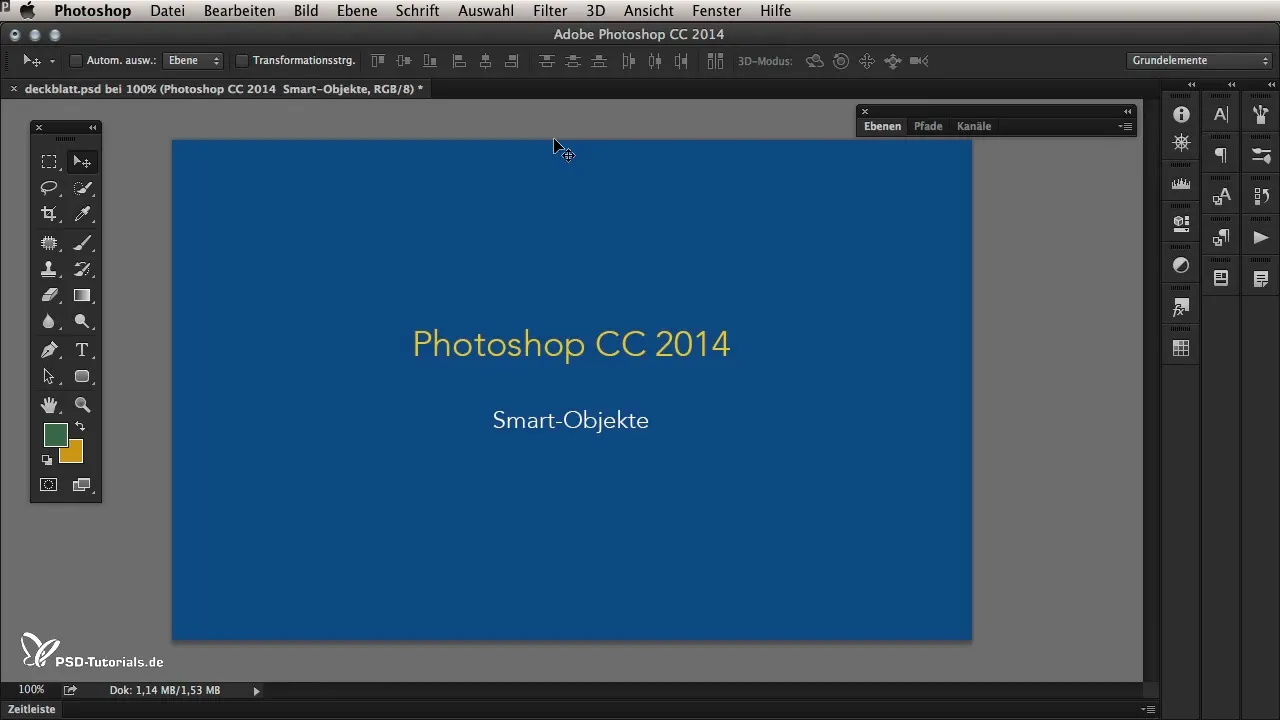Enable the Transformationsstrg. checkbox

[241, 61]
